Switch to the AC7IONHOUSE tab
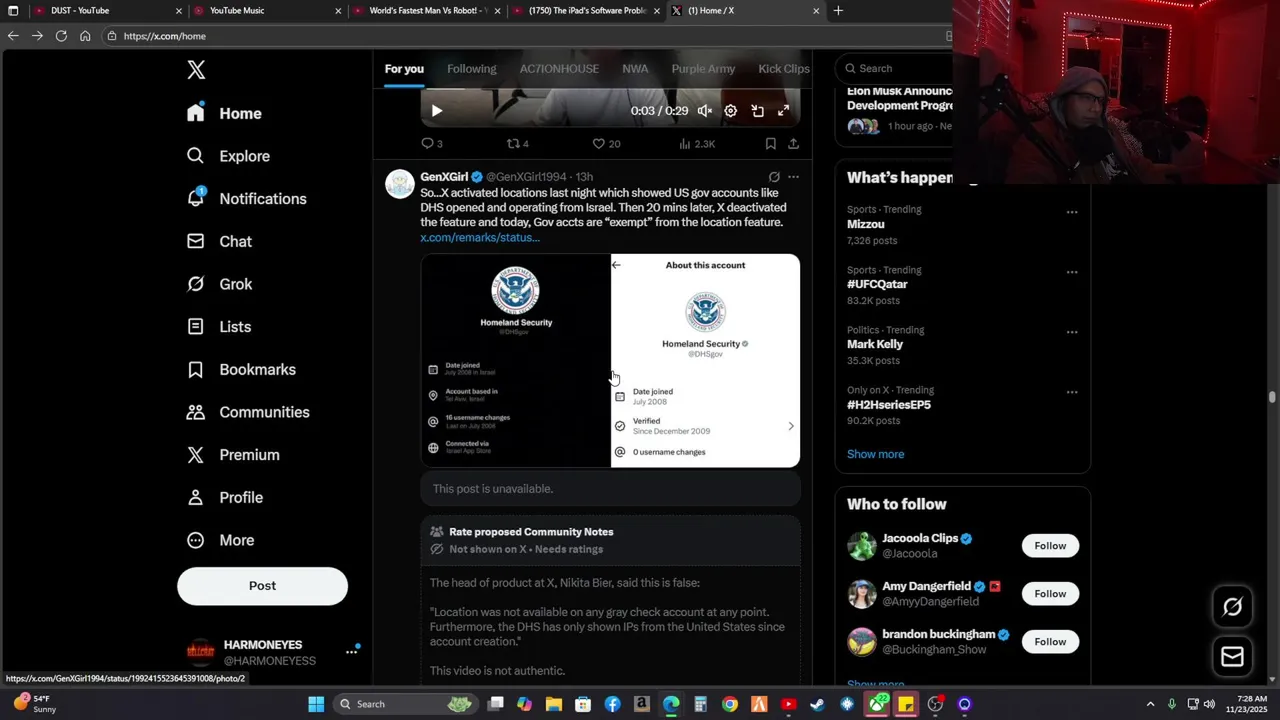 559,69
